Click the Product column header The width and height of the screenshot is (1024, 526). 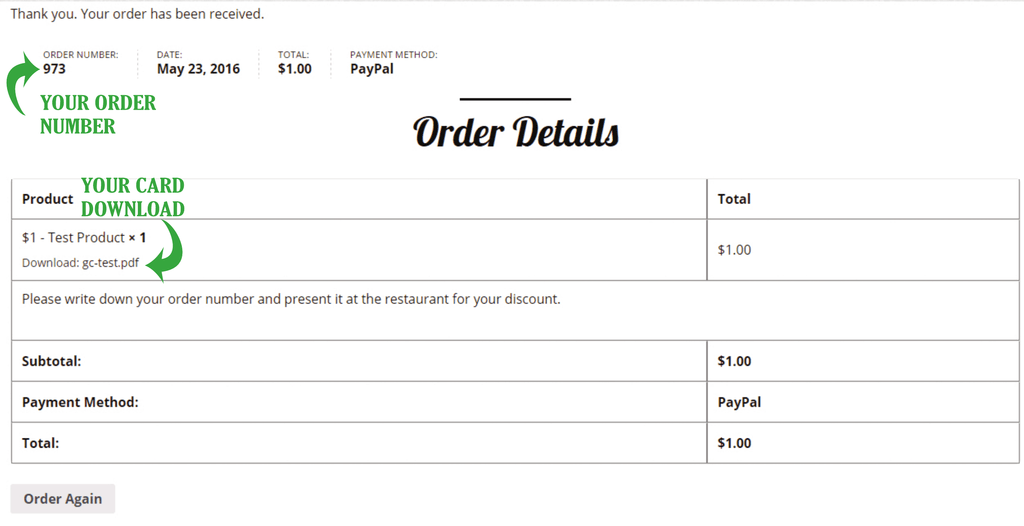click(48, 199)
